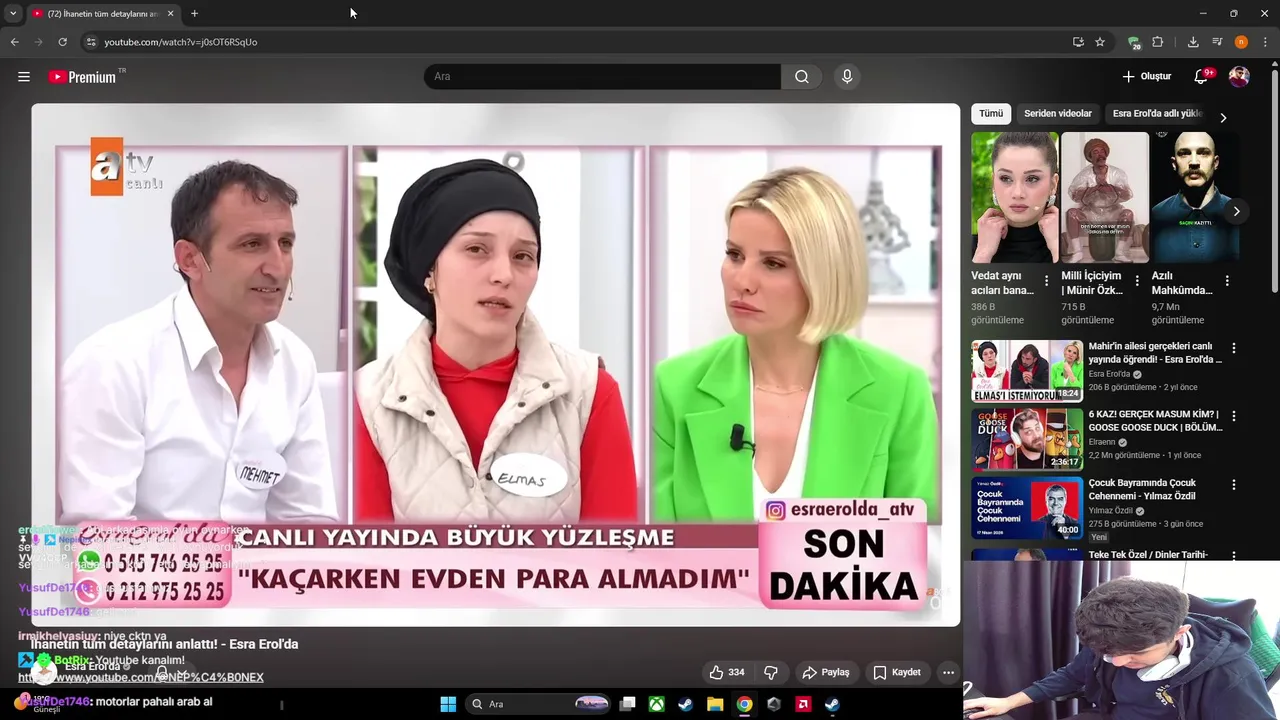Open the Goose Goose Duck video thumbnail
The height and width of the screenshot is (720, 1280).
pos(1027,440)
